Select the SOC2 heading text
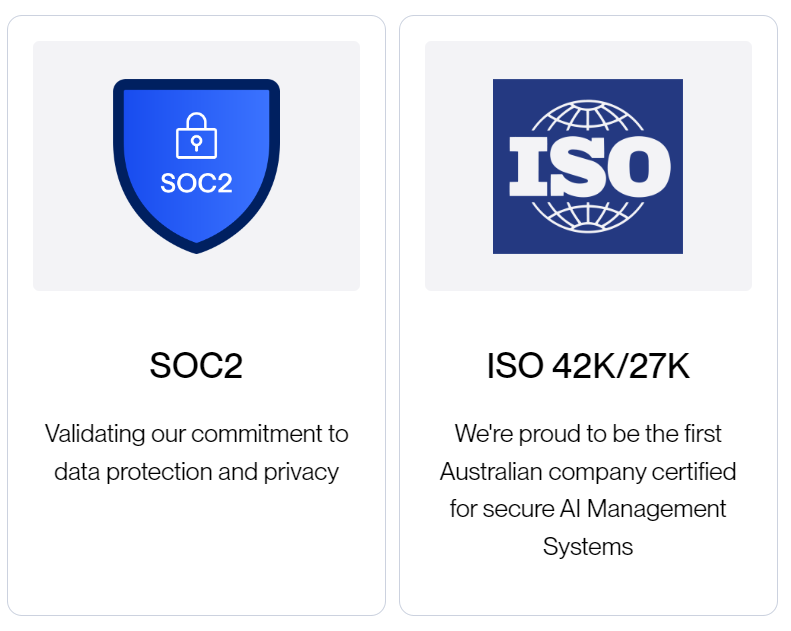This screenshot has height=631, width=791. coord(196,365)
